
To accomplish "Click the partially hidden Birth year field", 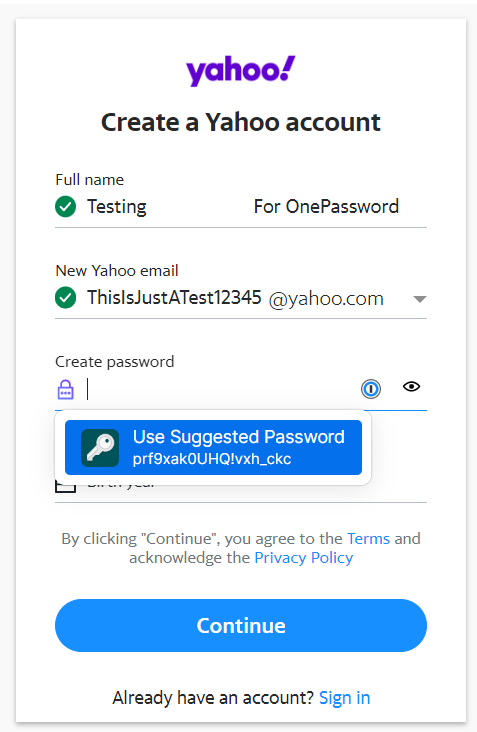I will (x=241, y=493).
